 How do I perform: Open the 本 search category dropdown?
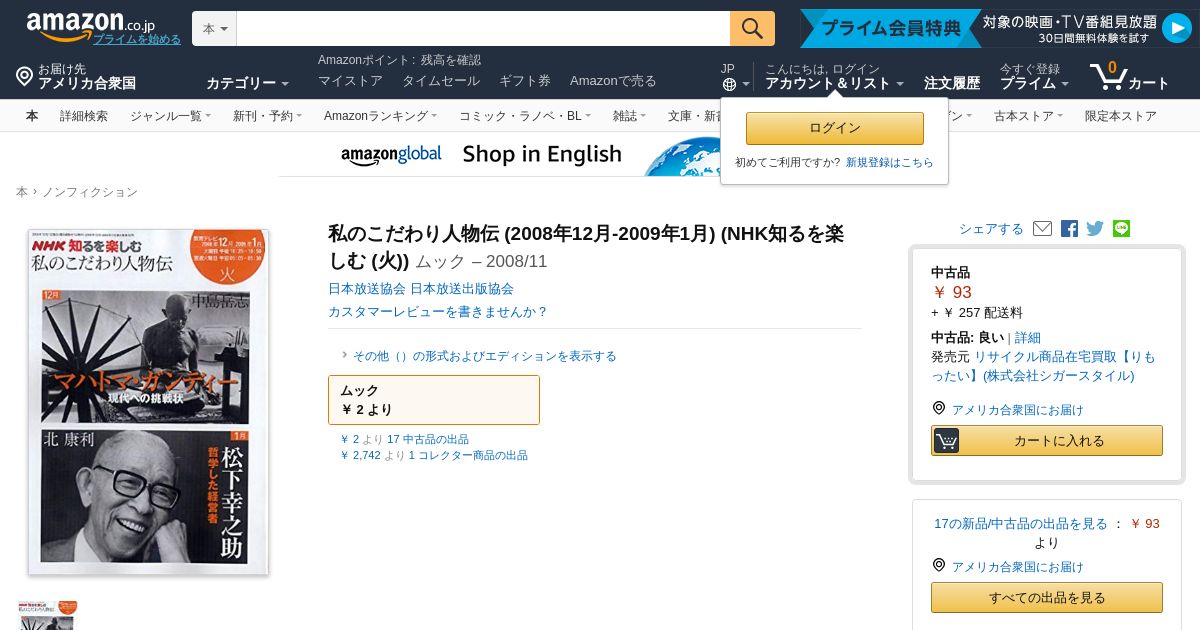click(214, 29)
